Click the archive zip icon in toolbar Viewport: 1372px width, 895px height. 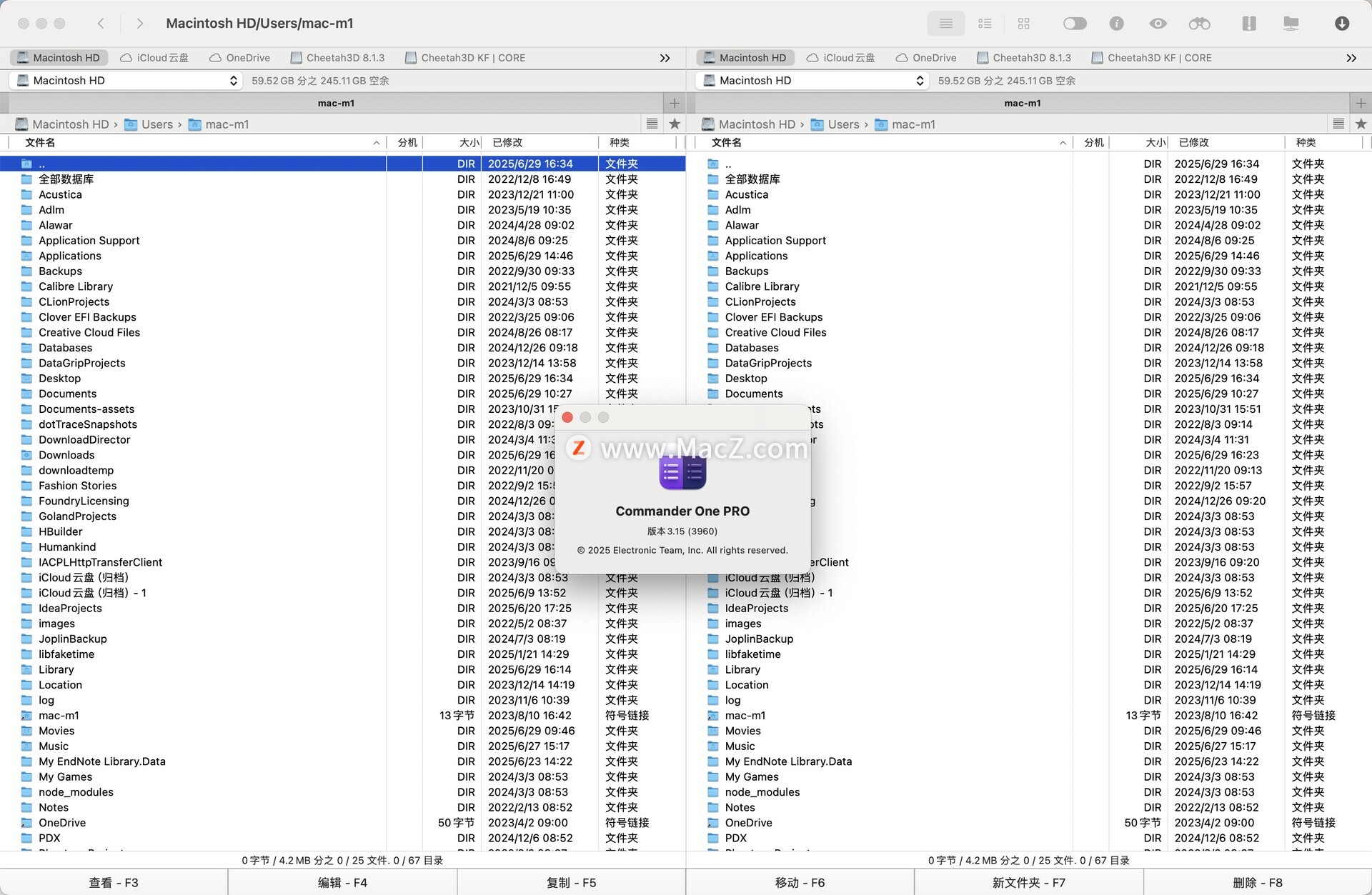pos(1248,24)
